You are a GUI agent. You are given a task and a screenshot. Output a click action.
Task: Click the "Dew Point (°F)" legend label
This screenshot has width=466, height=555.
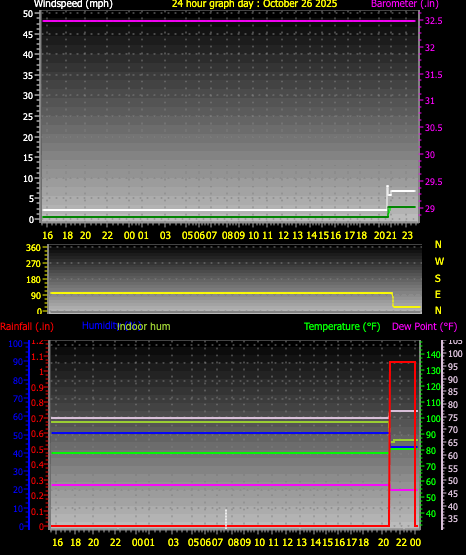(425, 326)
